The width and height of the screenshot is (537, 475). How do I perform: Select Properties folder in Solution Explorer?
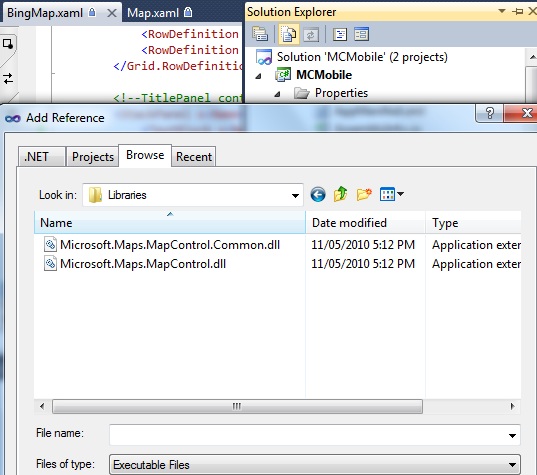point(341,93)
